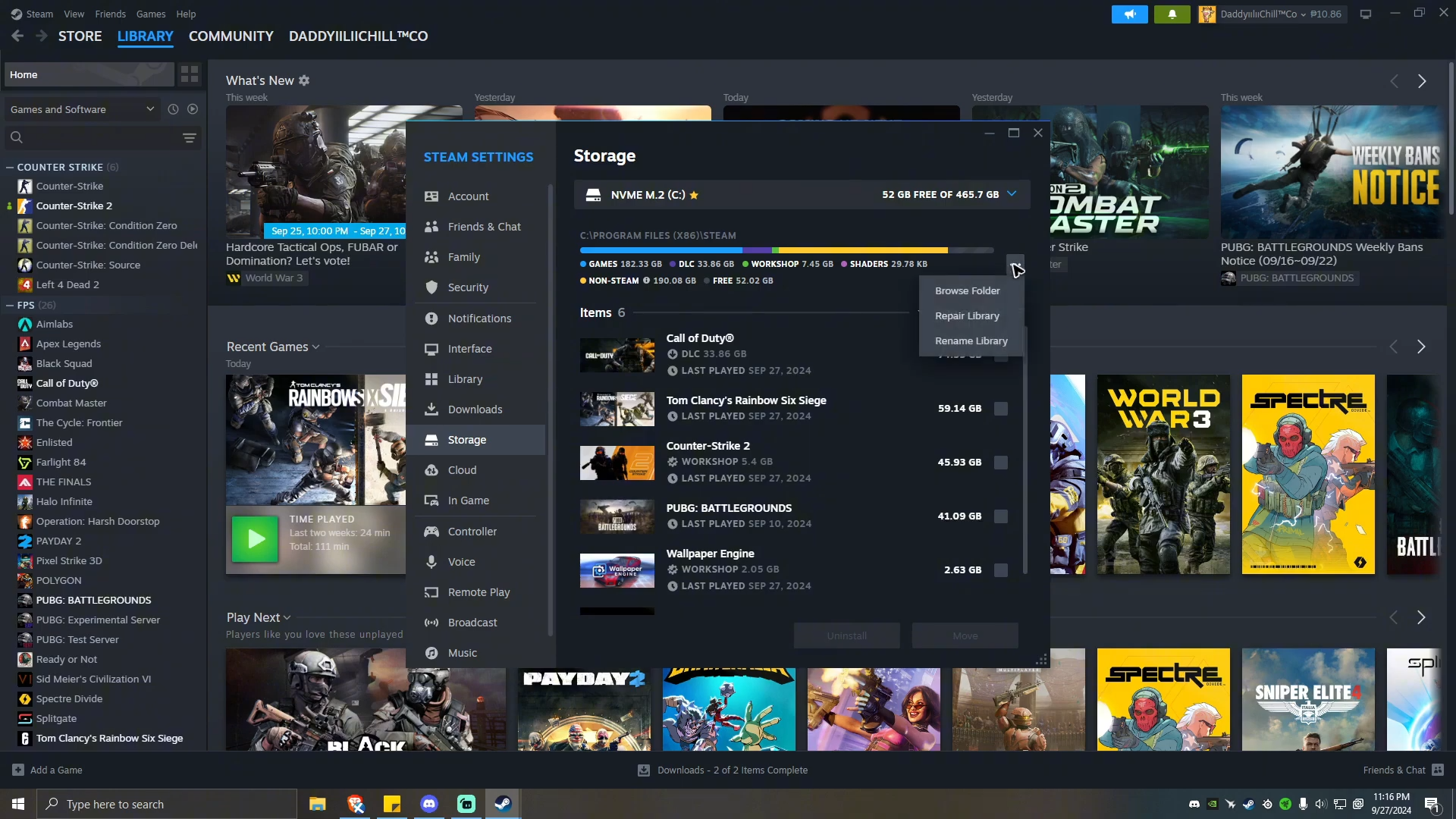
Task: Open What's New settings gear
Action: click(304, 80)
